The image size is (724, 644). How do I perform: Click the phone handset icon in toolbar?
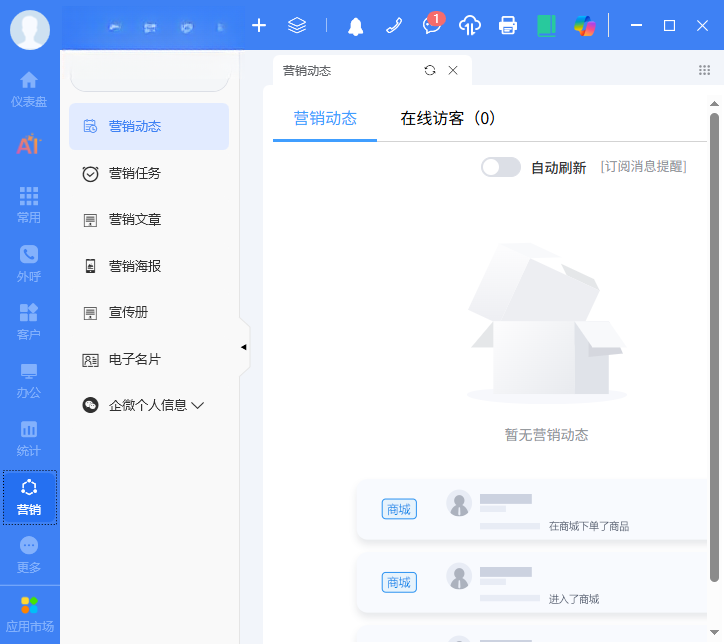394,25
